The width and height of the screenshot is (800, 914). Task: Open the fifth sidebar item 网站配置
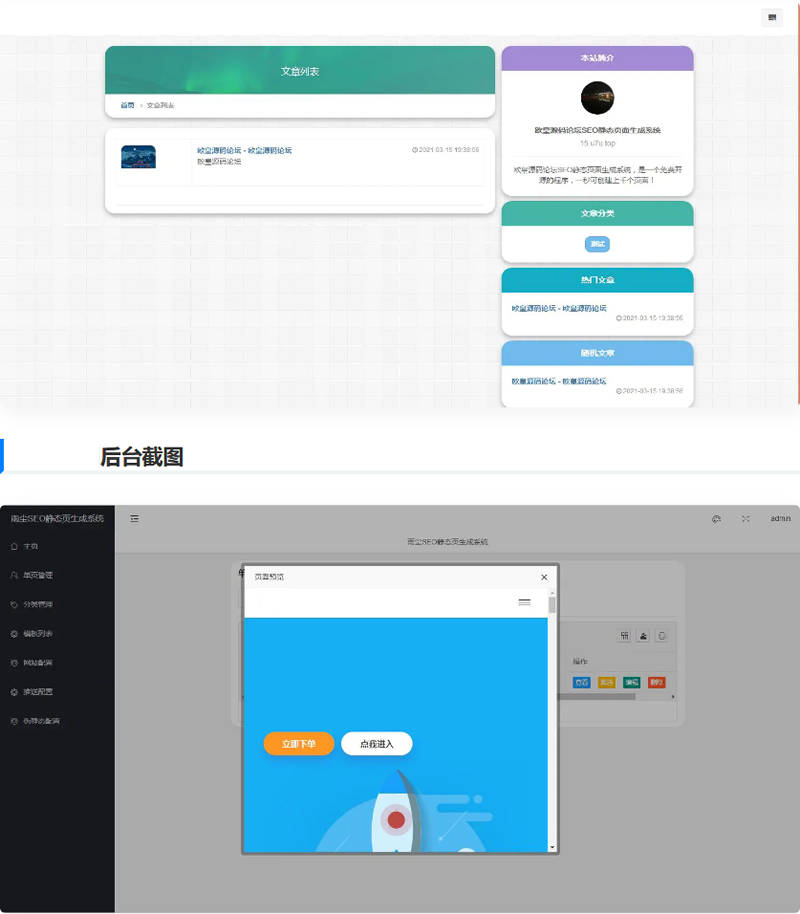(57, 663)
